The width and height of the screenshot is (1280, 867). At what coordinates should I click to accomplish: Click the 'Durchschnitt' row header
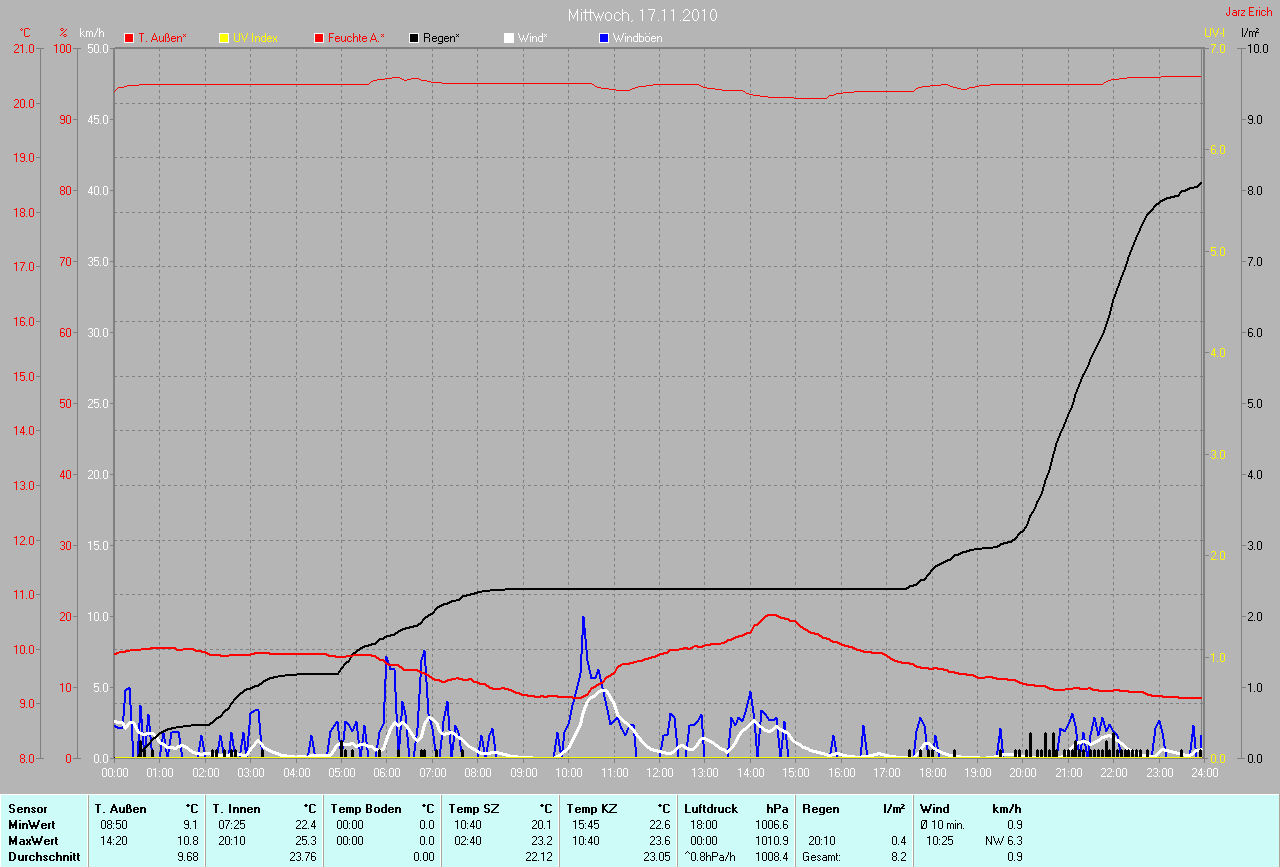44,857
